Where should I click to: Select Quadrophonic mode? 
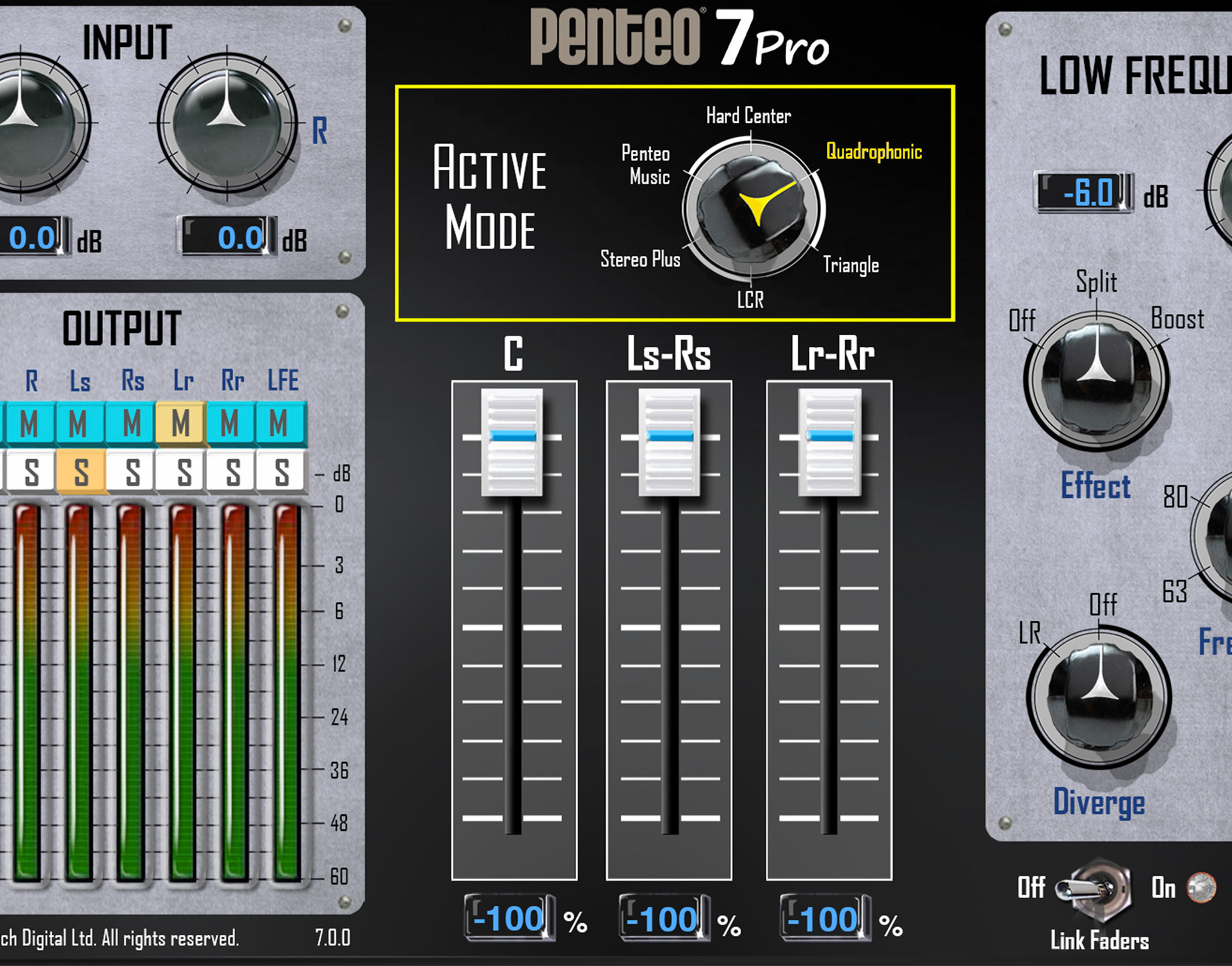click(x=874, y=152)
